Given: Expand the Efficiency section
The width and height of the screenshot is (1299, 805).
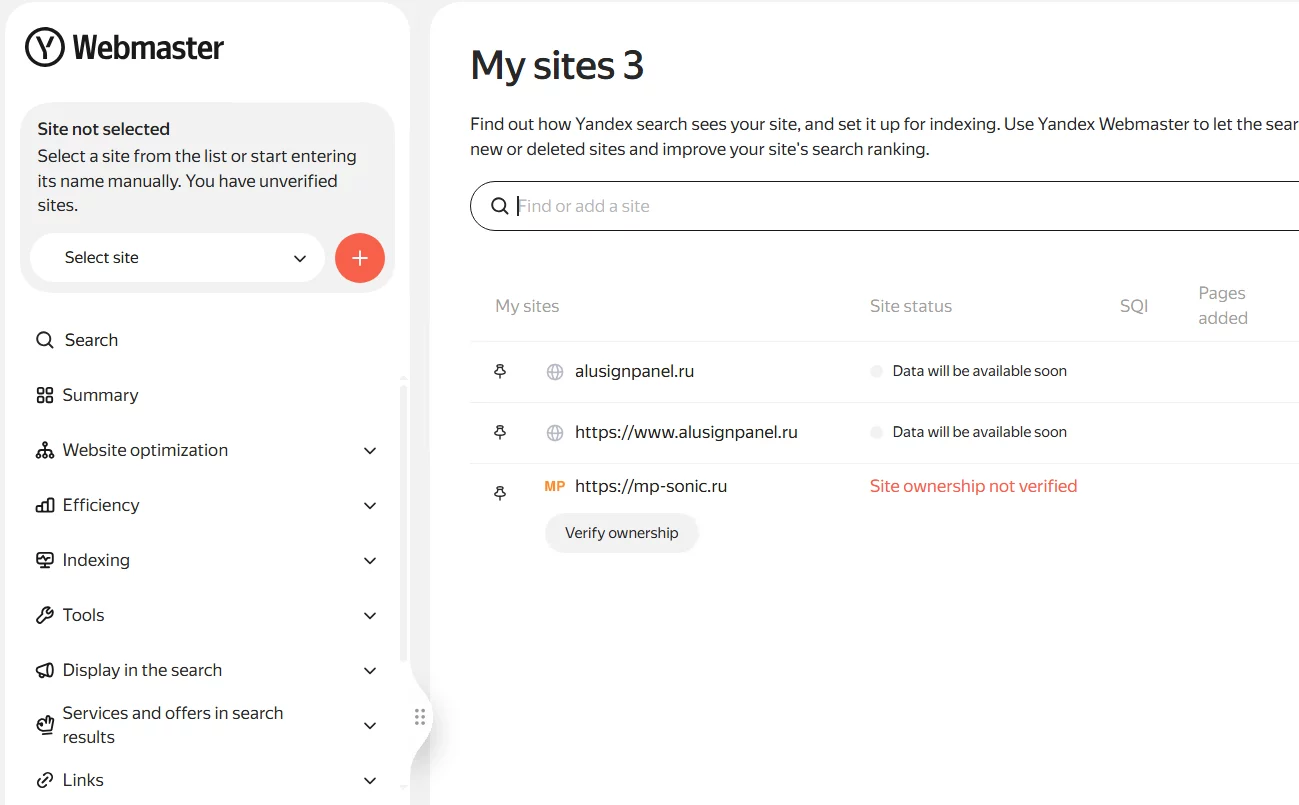Looking at the screenshot, I should [370, 506].
